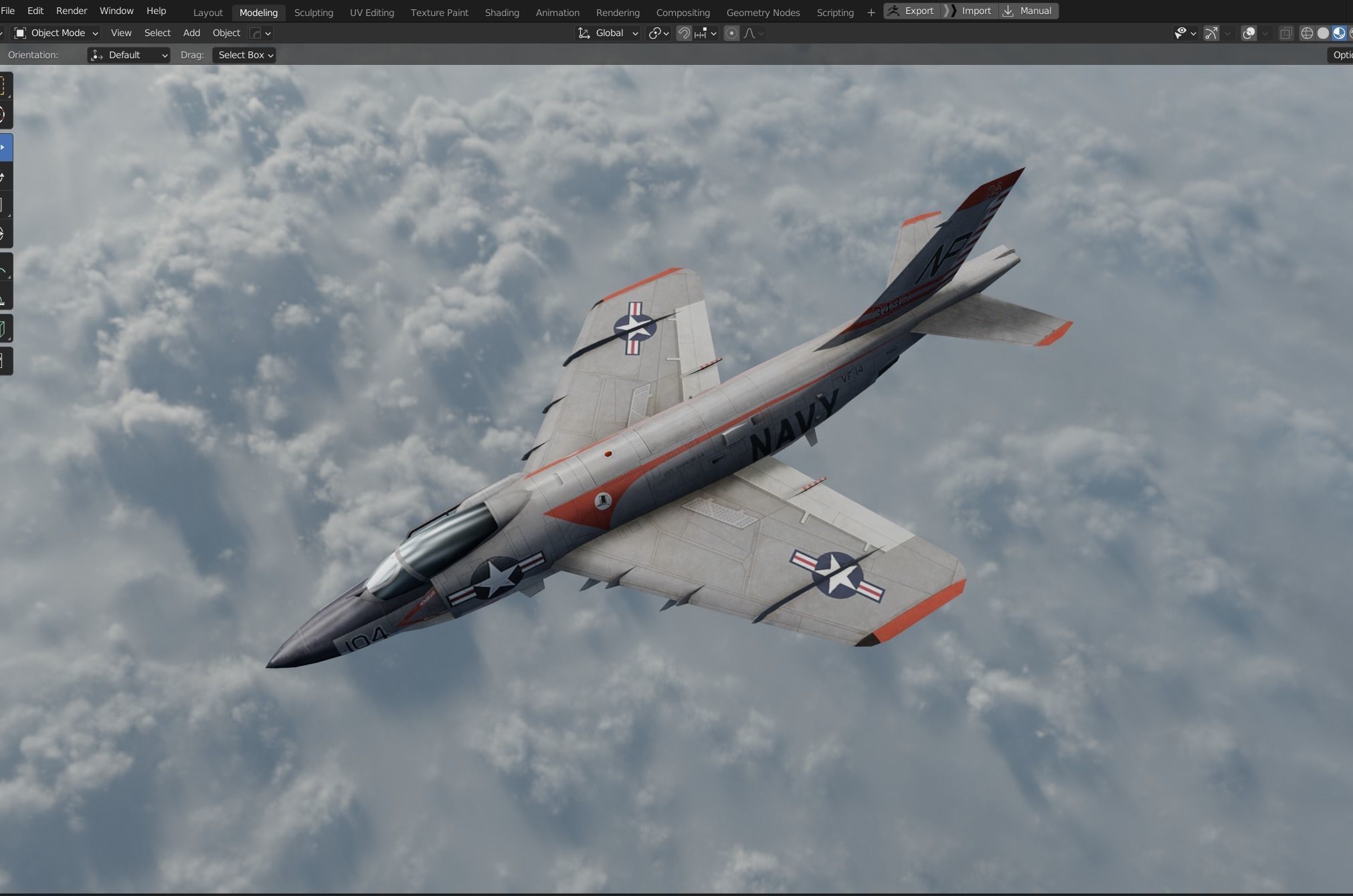This screenshot has height=896, width=1353.
Task: Toggle viewport overlays display
Action: [x=1249, y=33]
